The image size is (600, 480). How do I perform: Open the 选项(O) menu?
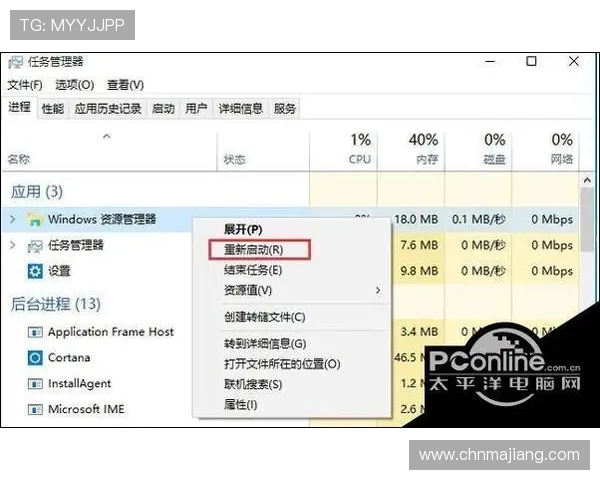[75, 85]
